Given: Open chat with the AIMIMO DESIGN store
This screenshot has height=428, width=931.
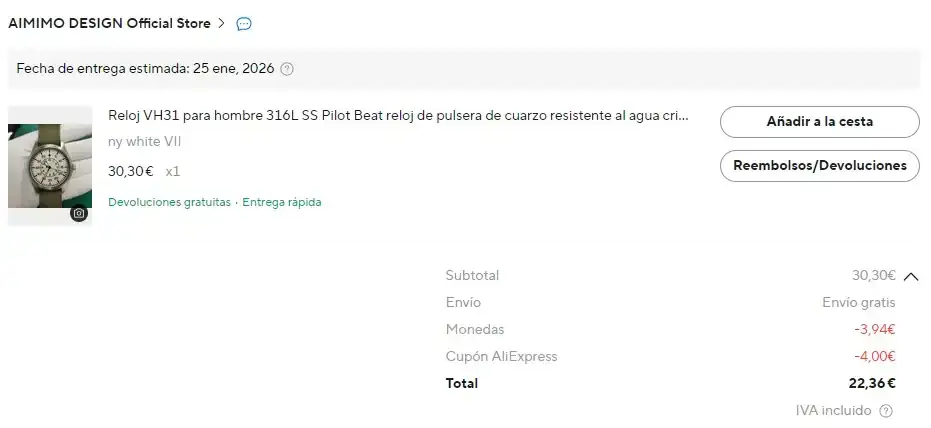Looking at the screenshot, I should [x=244, y=24].
